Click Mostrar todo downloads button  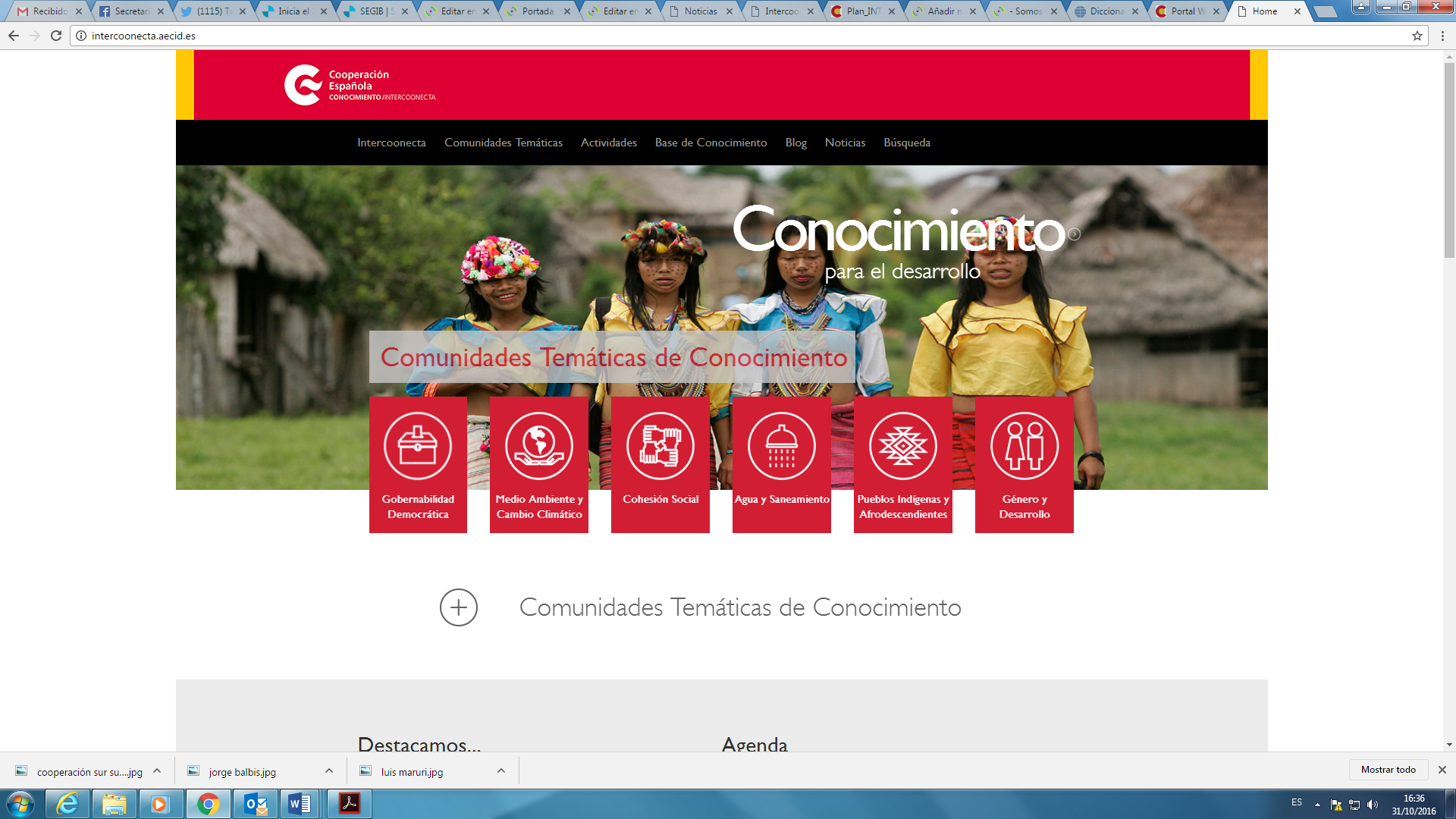pyautogui.click(x=1388, y=770)
